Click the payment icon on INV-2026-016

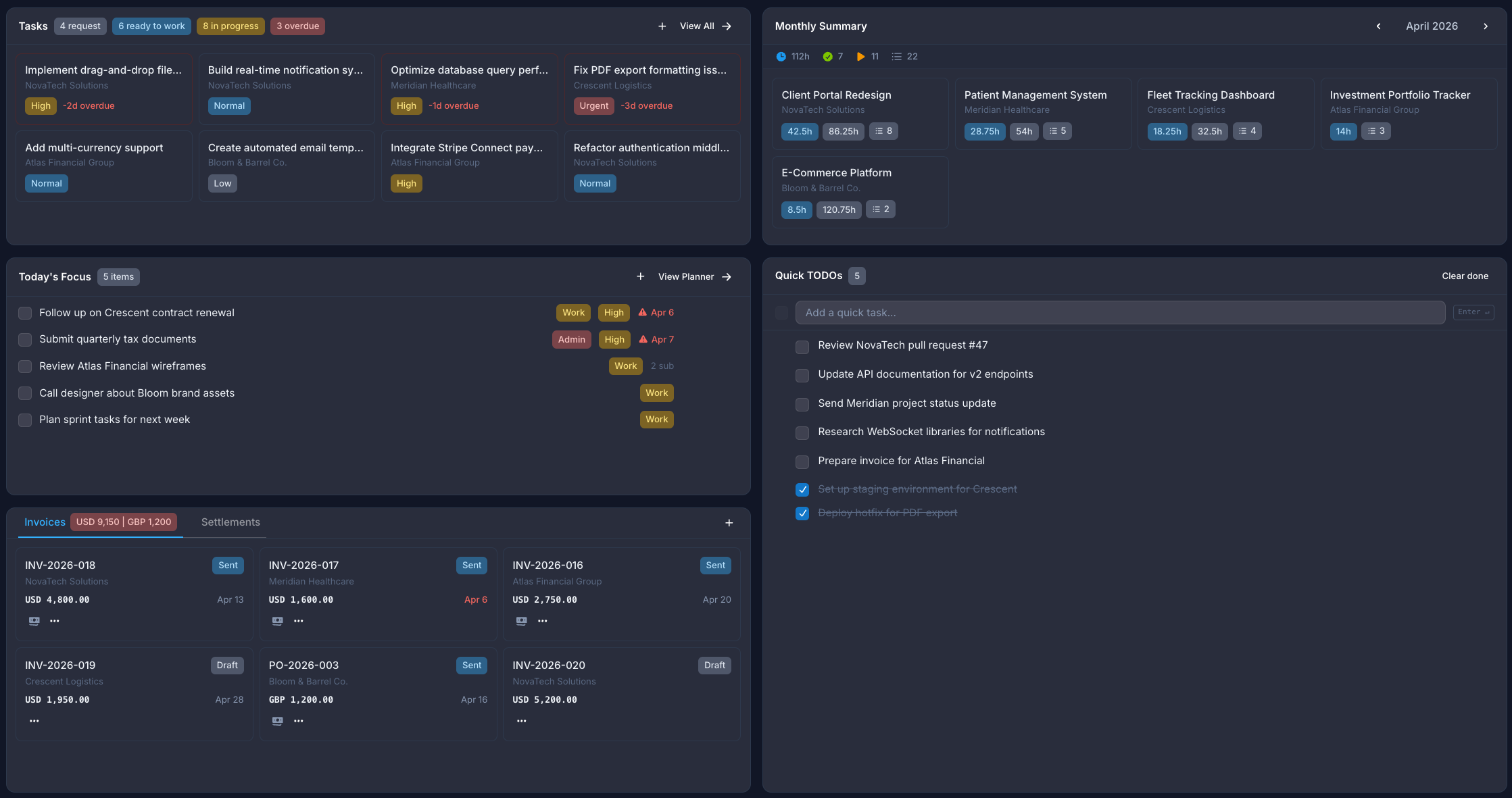coord(522,621)
